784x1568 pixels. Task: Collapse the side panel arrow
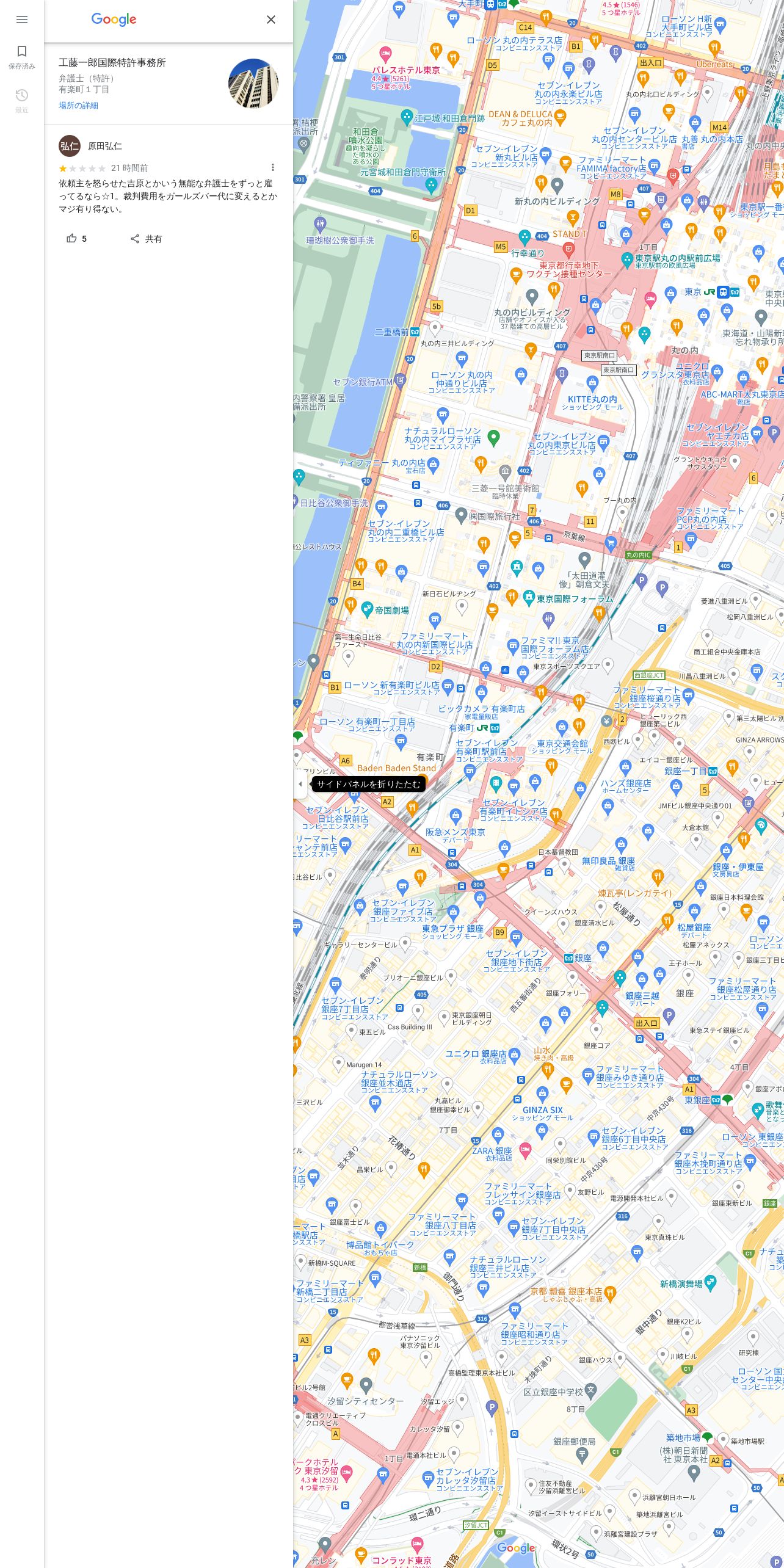[x=300, y=784]
